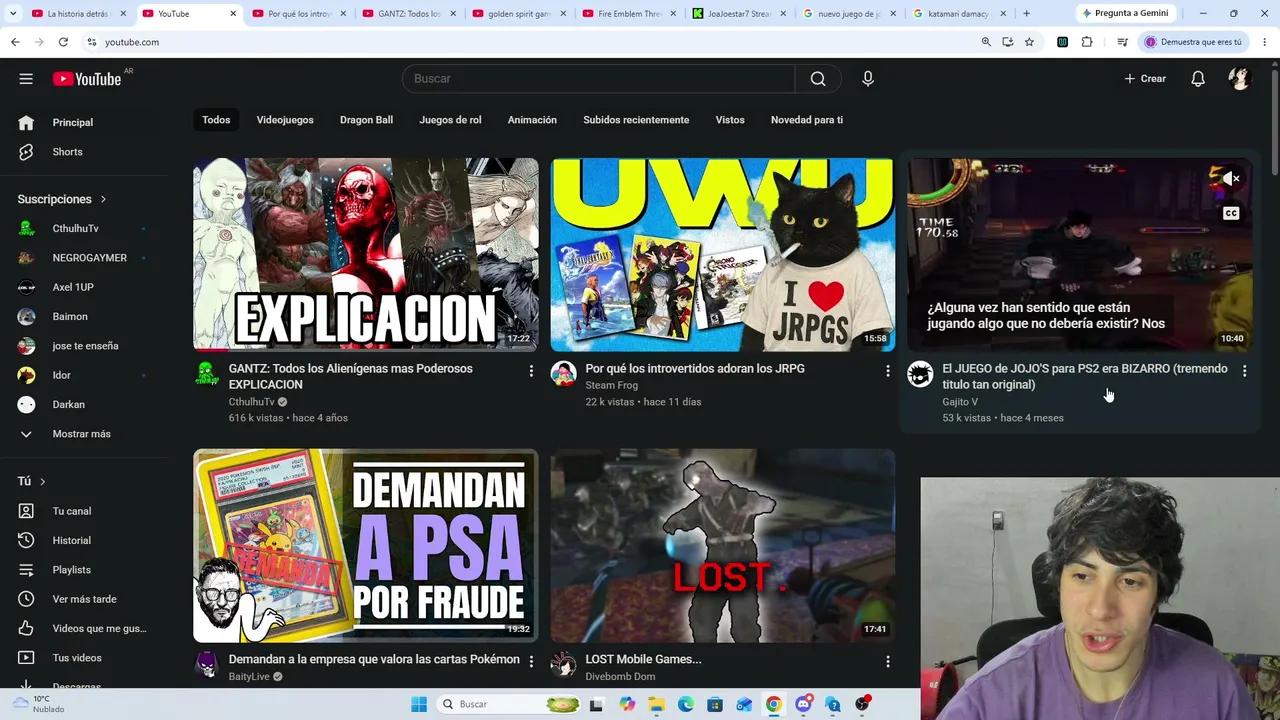
Task: Open options for LOST Mobile Games video
Action: (x=887, y=662)
